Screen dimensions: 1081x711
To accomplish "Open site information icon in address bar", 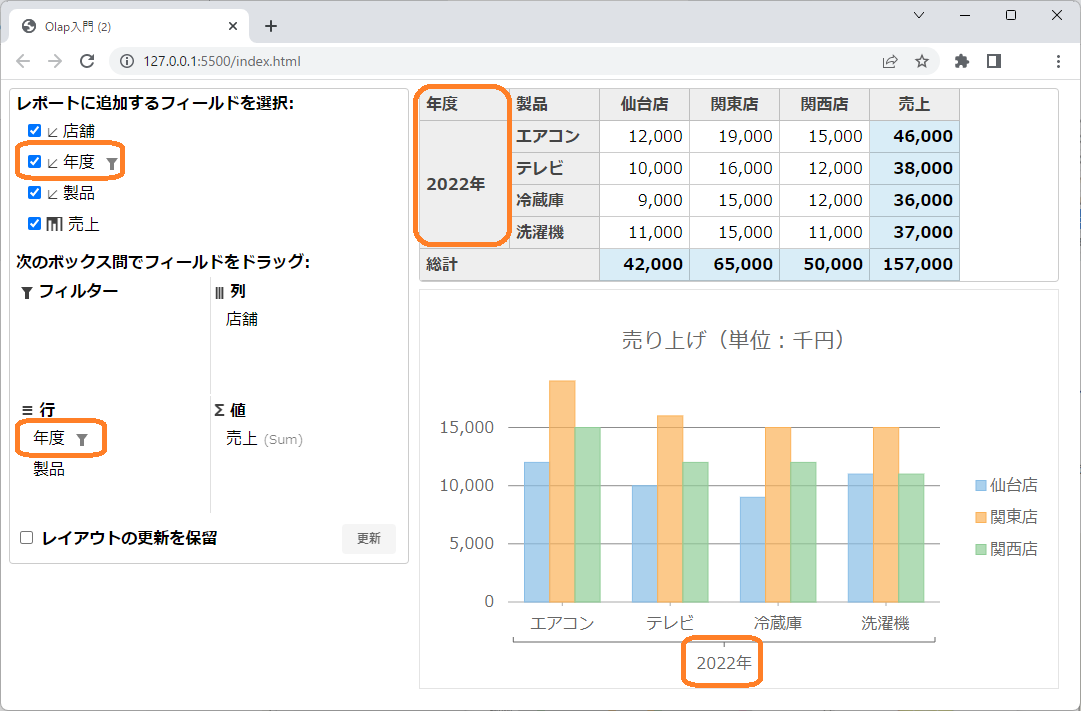I will [127, 61].
